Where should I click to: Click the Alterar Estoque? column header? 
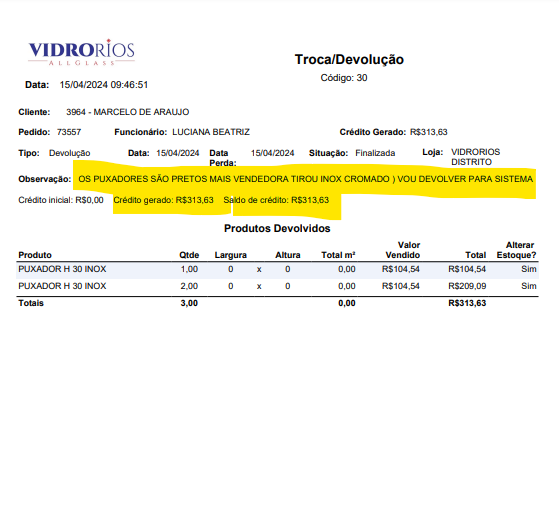click(x=516, y=250)
